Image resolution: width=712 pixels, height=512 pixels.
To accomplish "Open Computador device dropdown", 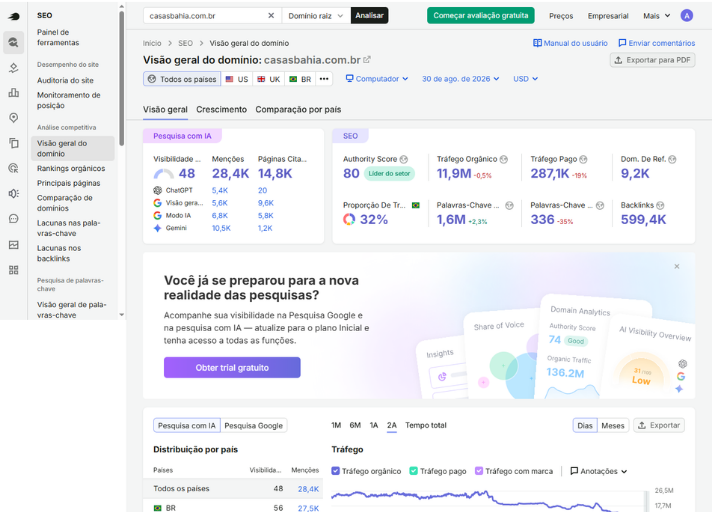I will 377,79.
